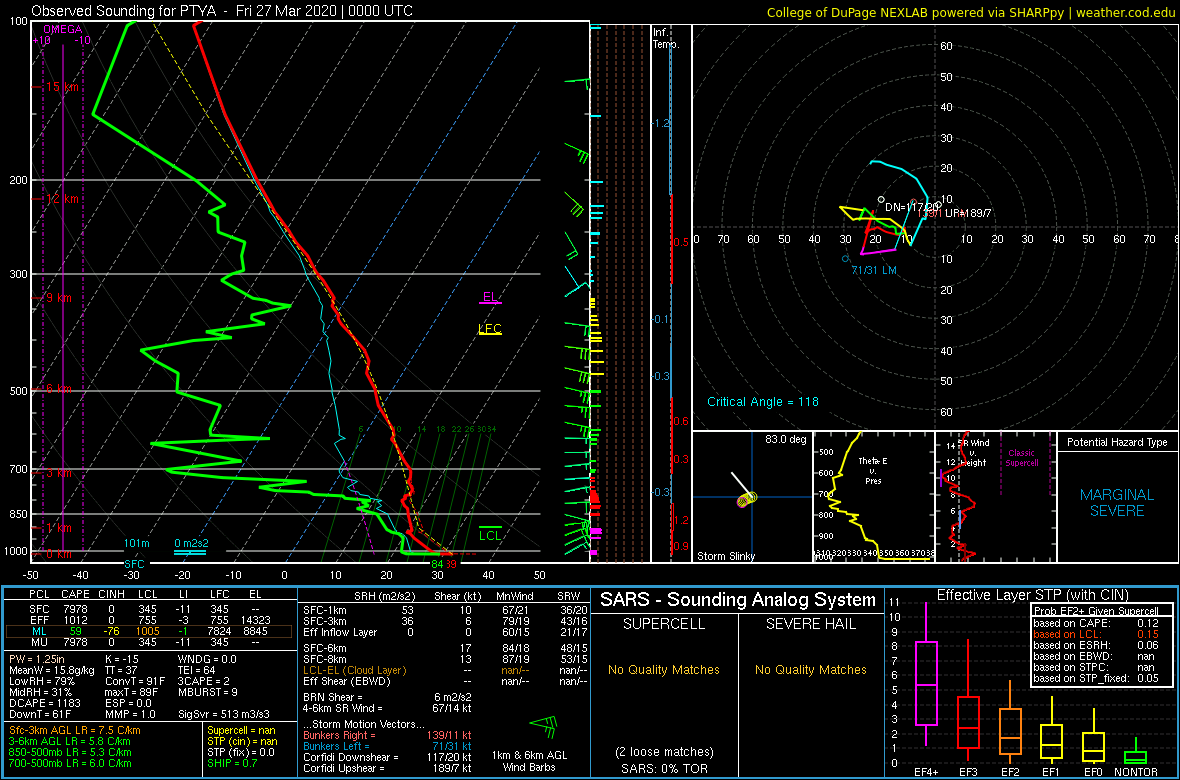Click the 'based on LCL:' probability row
The width and height of the screenshot is (1180, 780).
pos(1094,635)
